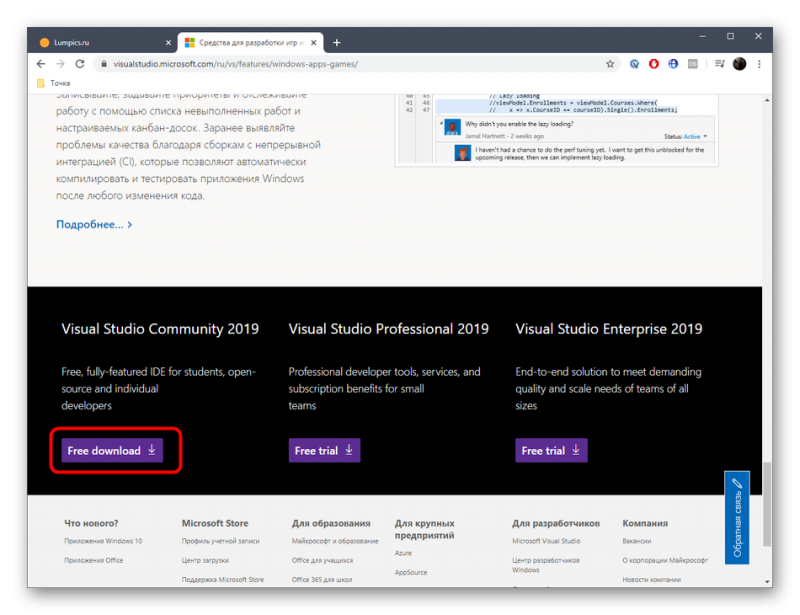
Task: Close the Lumpics.ru tab
Action: coord(168,43)
